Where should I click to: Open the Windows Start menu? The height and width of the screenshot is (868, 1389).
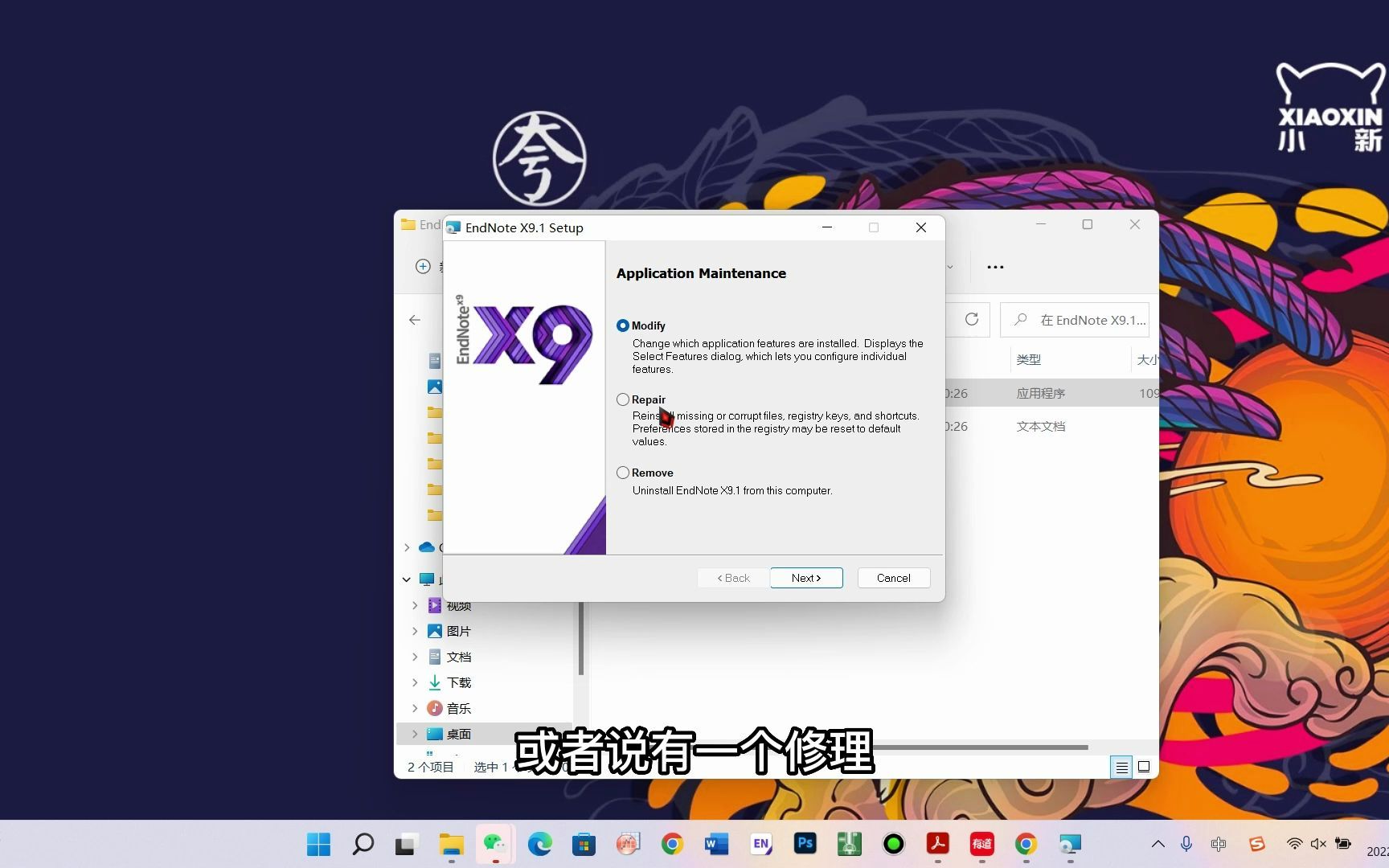tap(318, 844)
